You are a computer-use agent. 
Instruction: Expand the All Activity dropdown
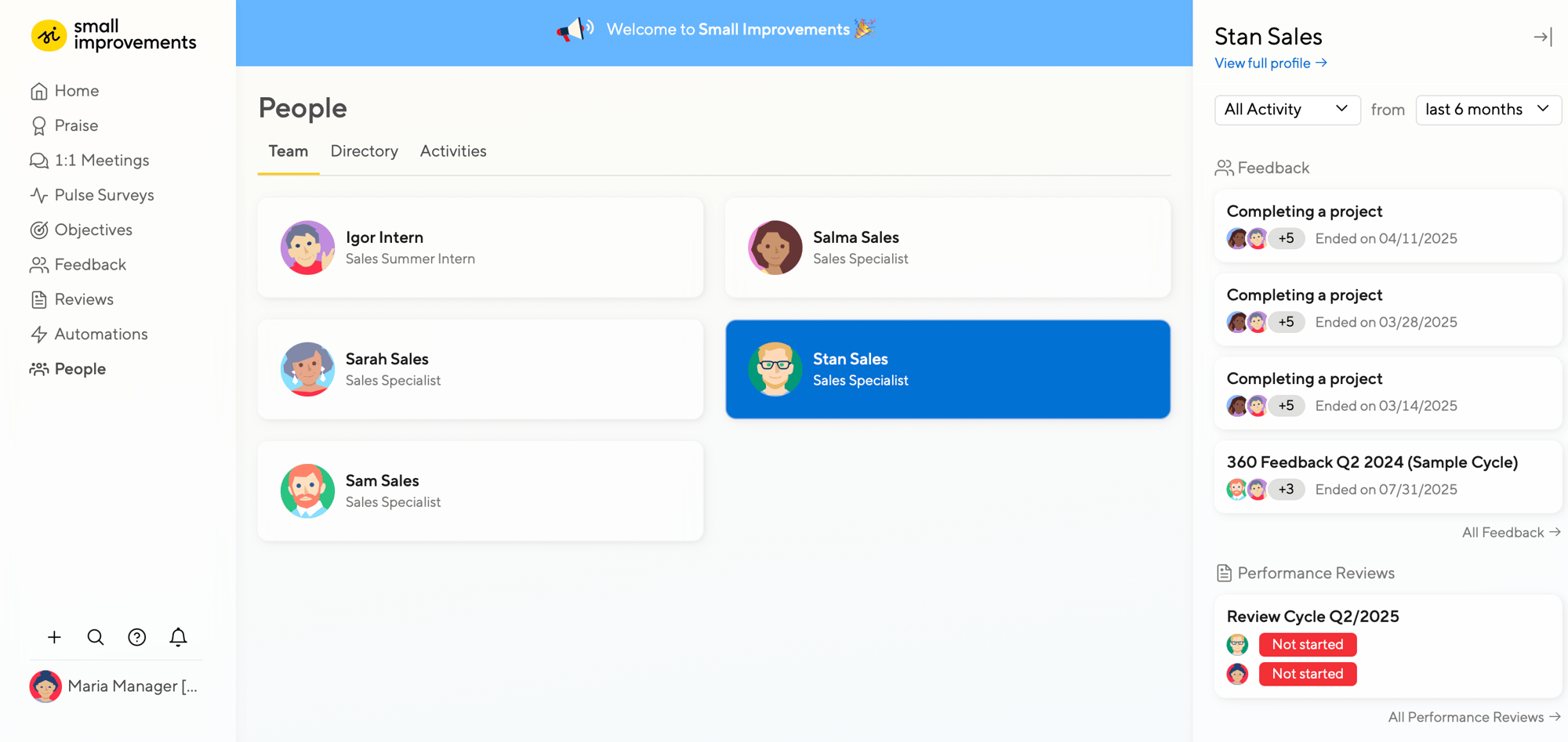click(x=1287, y=110)
